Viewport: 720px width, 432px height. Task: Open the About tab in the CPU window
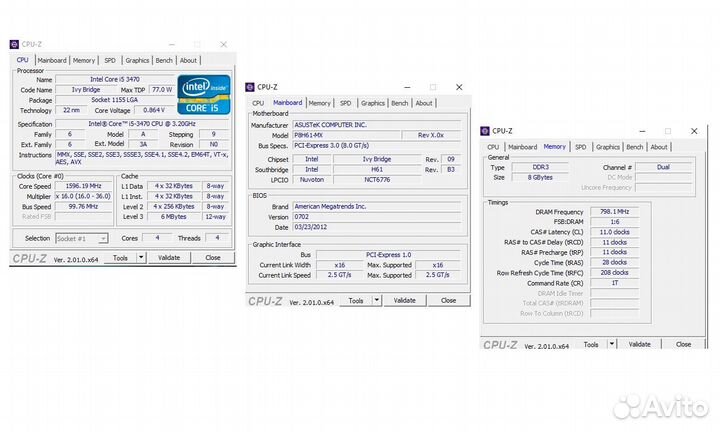coord(188,60)
